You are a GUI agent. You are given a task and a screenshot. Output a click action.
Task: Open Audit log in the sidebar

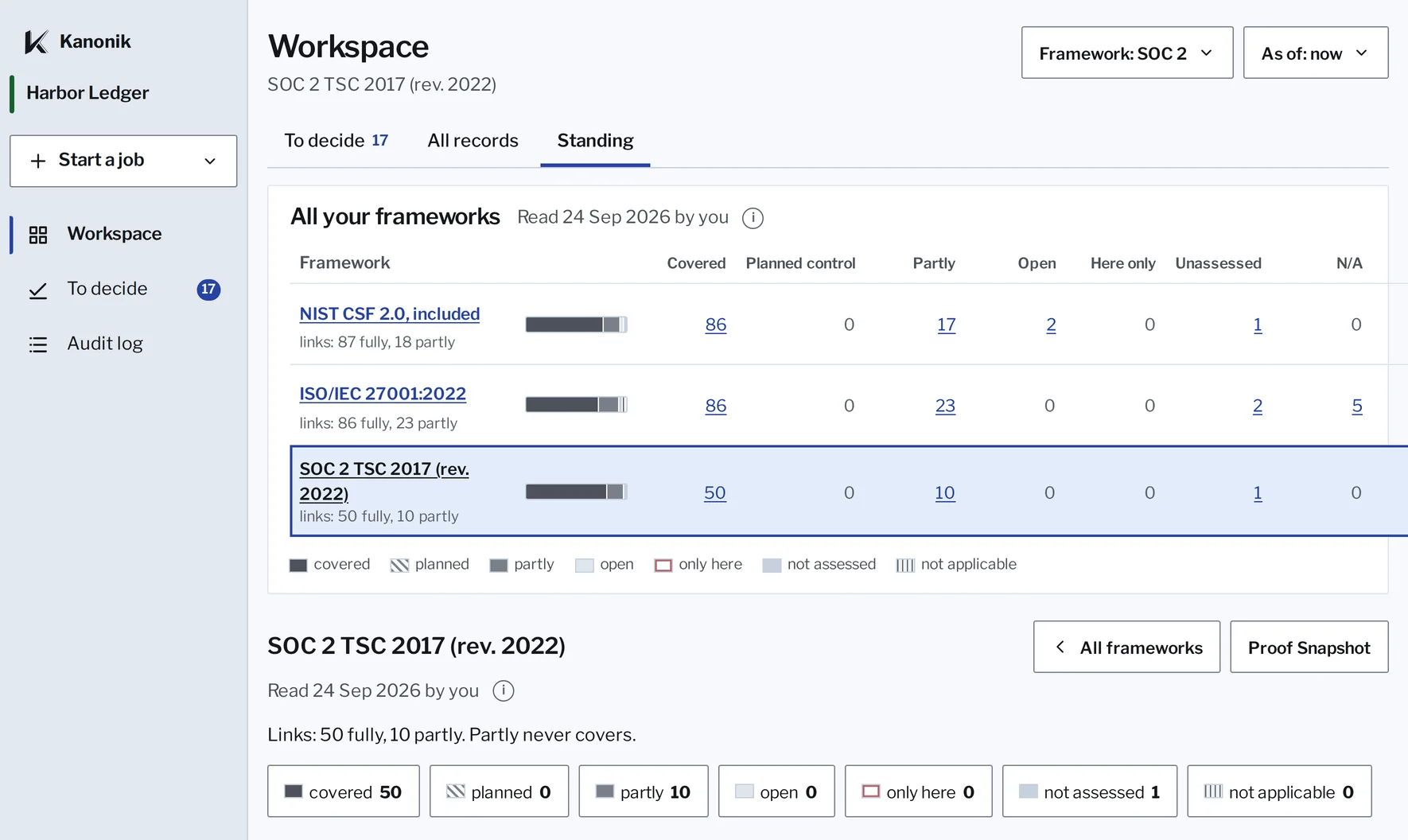(123, 344)
